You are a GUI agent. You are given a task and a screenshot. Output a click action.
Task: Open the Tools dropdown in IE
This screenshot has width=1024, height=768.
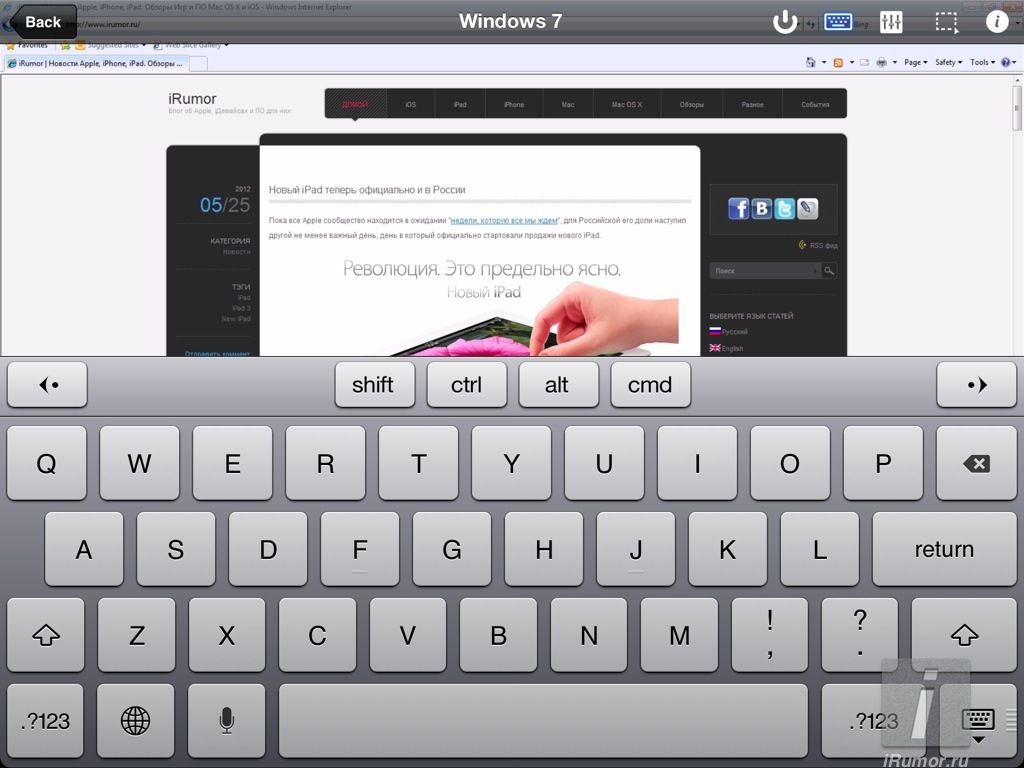pos(982,63)
